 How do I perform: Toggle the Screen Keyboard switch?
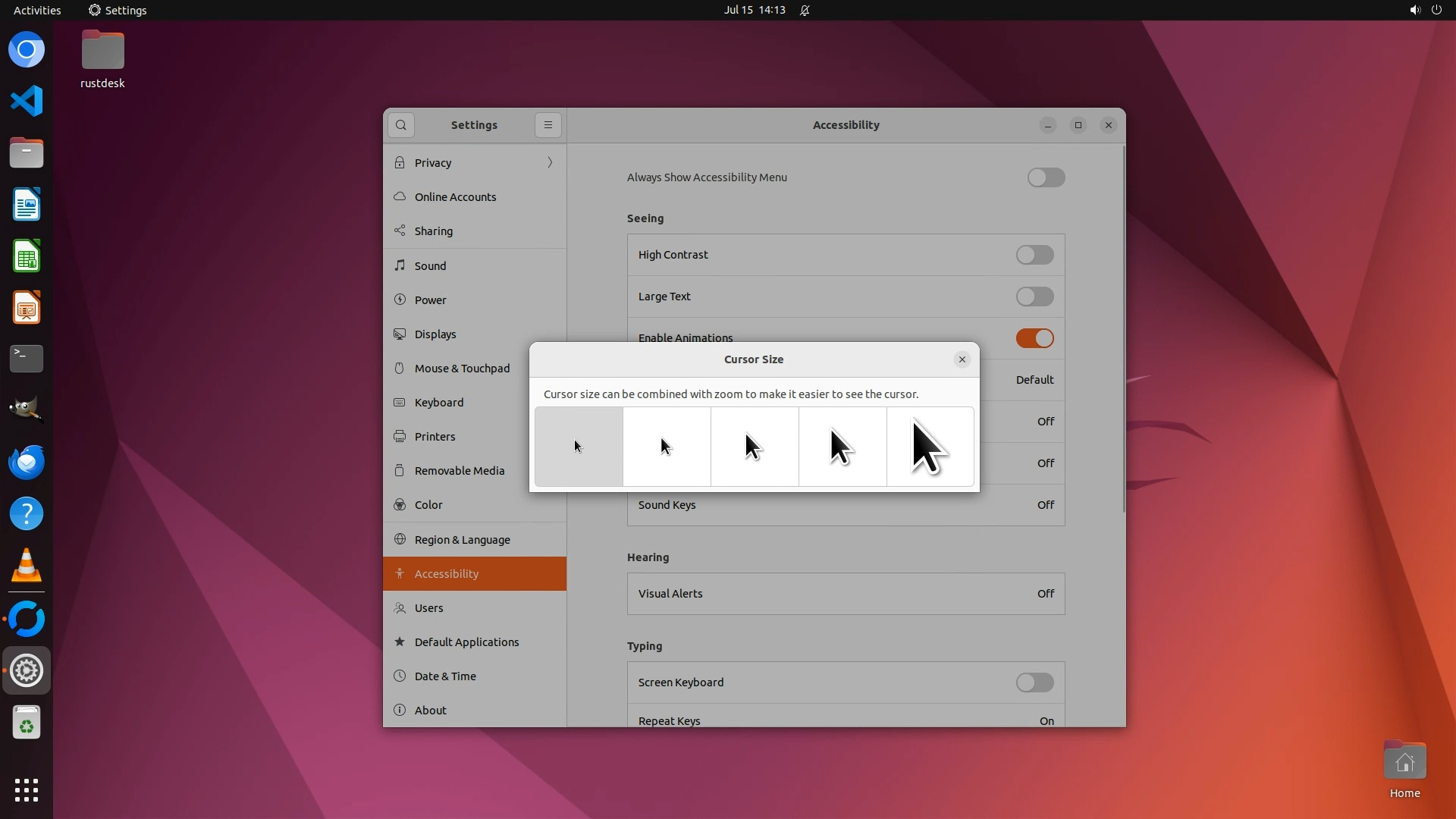[x=1034, y=682]
